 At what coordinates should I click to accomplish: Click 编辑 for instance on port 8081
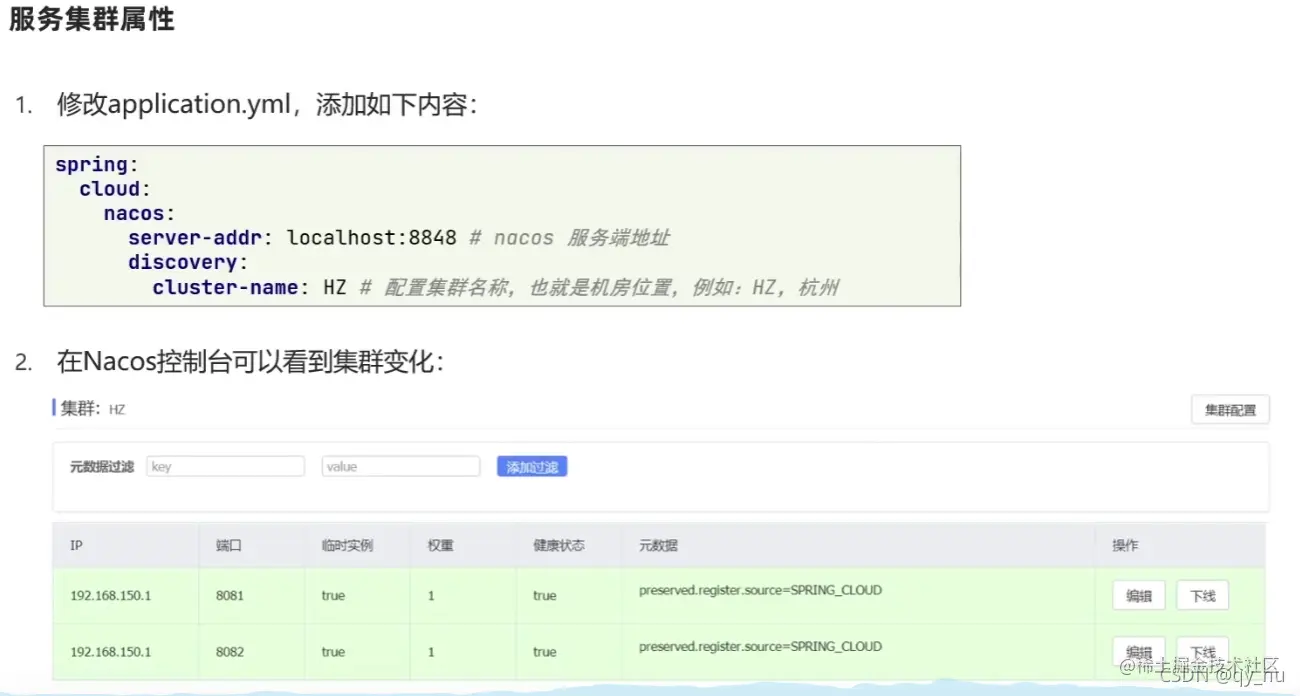[x=1138, y=595]
